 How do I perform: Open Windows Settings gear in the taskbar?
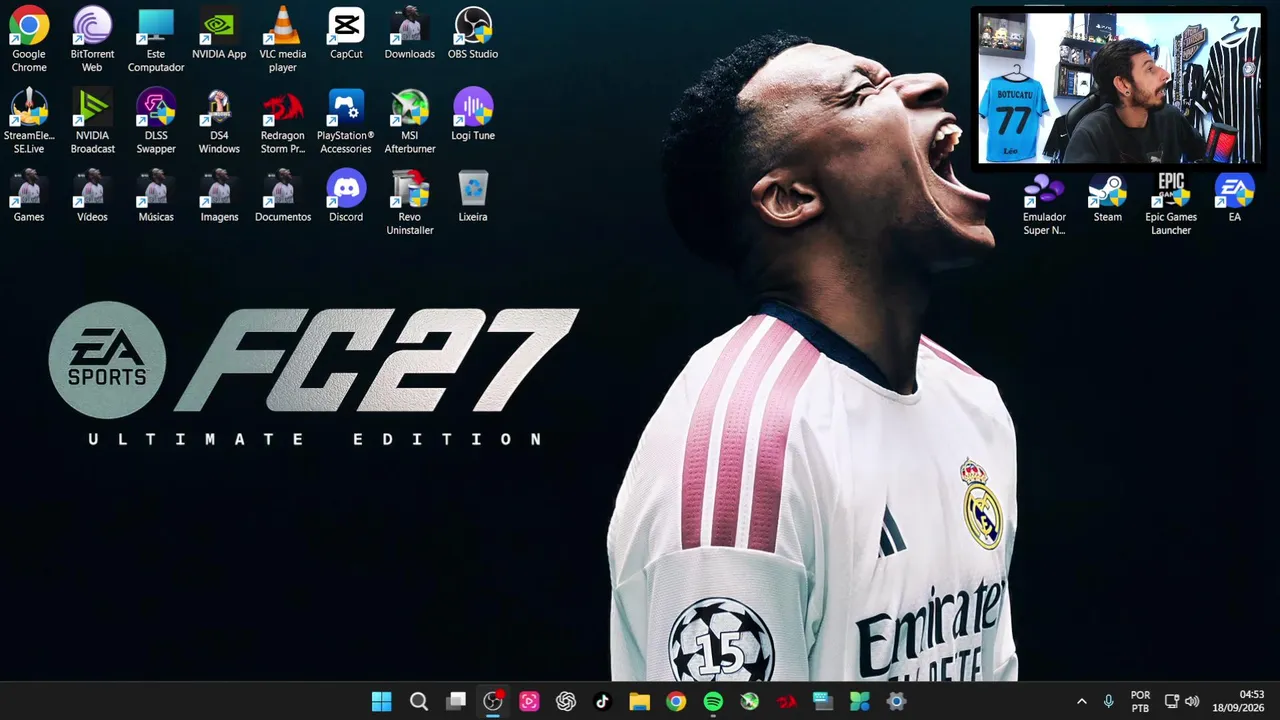pos(897,702)
